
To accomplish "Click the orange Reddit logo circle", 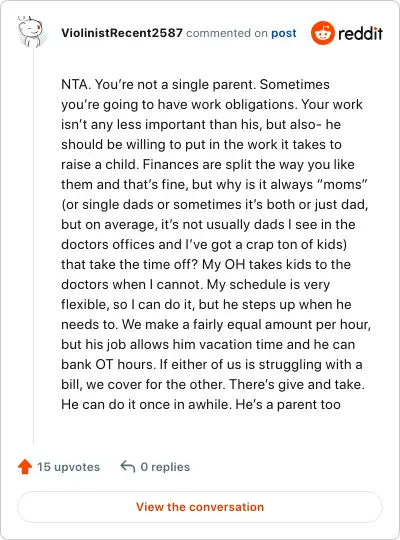I will [322, 33].
